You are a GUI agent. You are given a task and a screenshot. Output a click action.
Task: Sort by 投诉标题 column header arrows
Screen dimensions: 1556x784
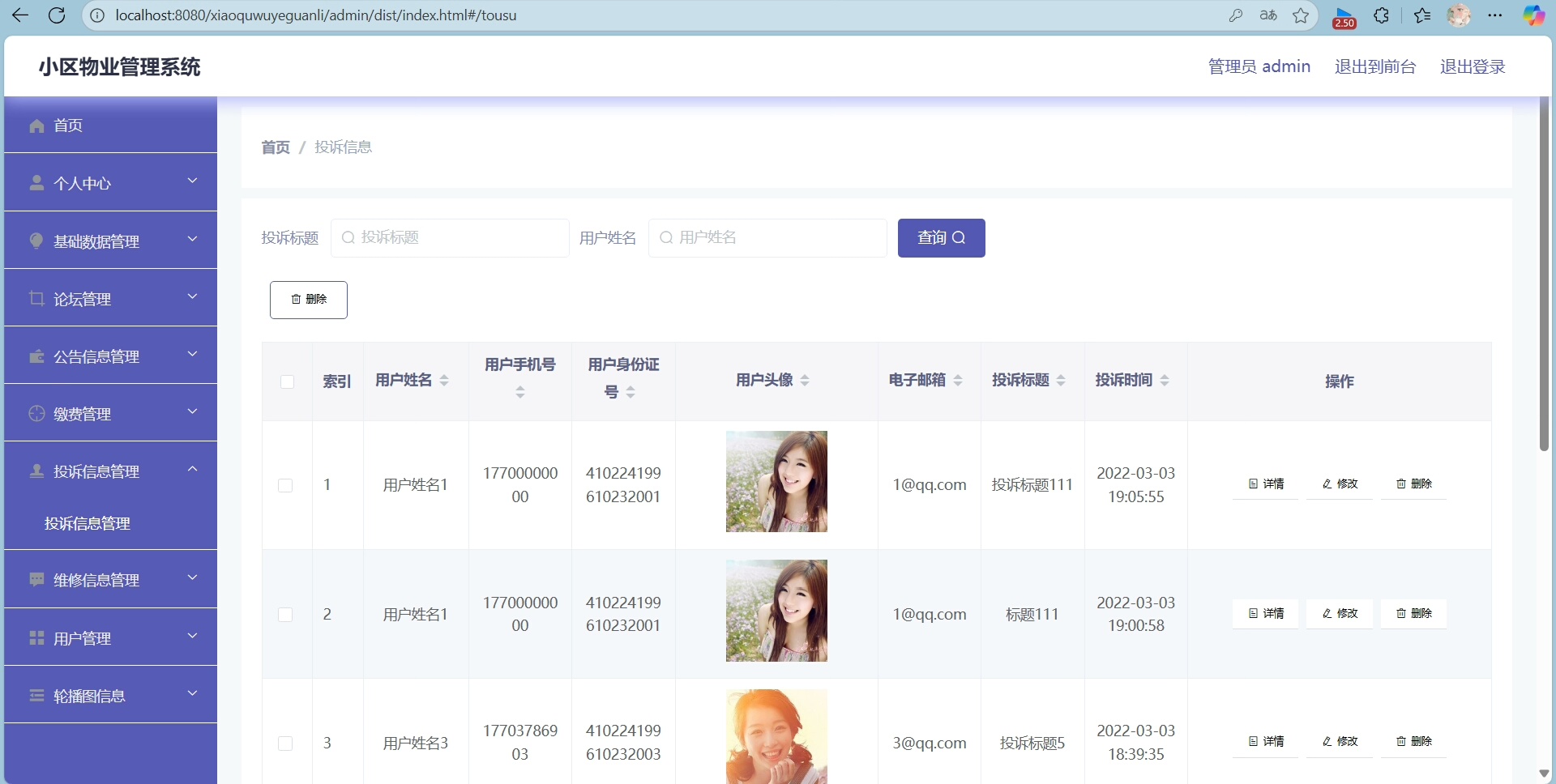1061,381
